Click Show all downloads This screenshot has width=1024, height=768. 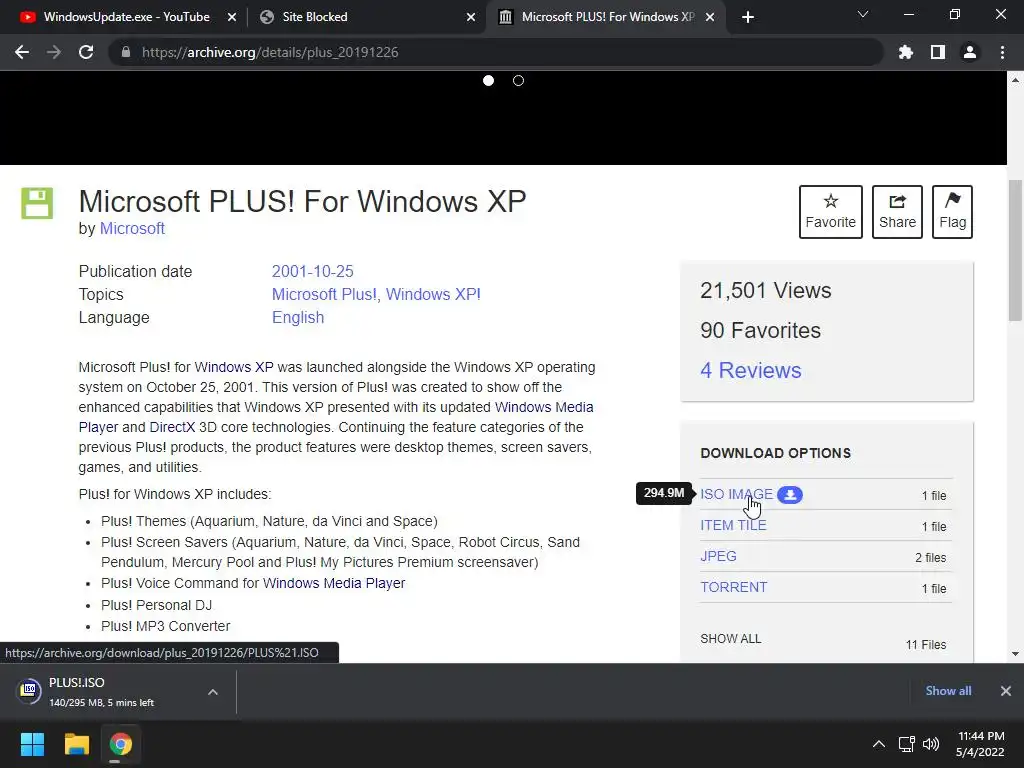coord(948,691)
